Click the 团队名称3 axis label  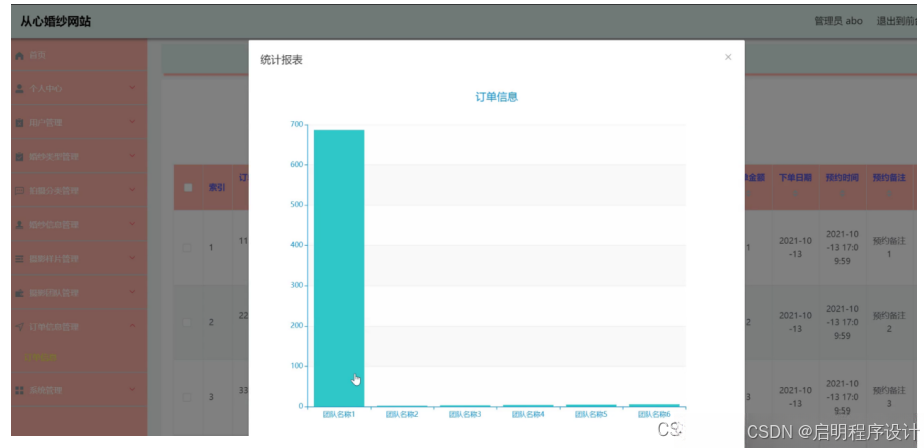point(465,414)
